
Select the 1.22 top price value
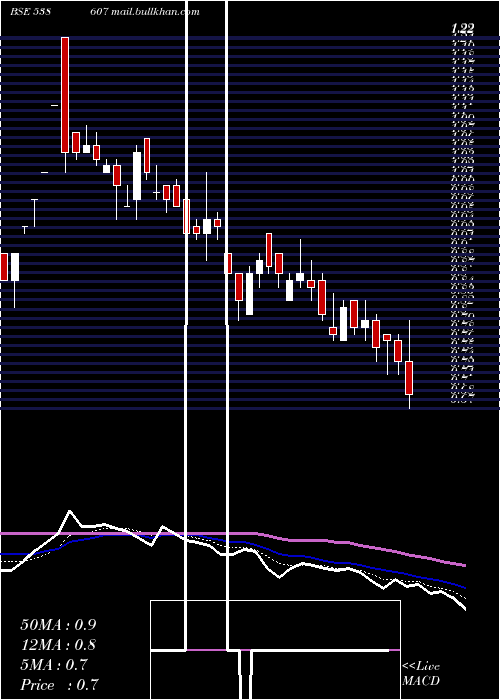462,29
